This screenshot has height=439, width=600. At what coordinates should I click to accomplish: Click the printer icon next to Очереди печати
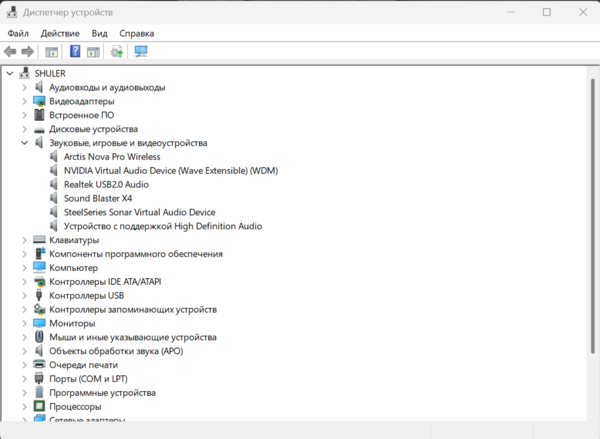pyautogui.click(x=39, y=364)
